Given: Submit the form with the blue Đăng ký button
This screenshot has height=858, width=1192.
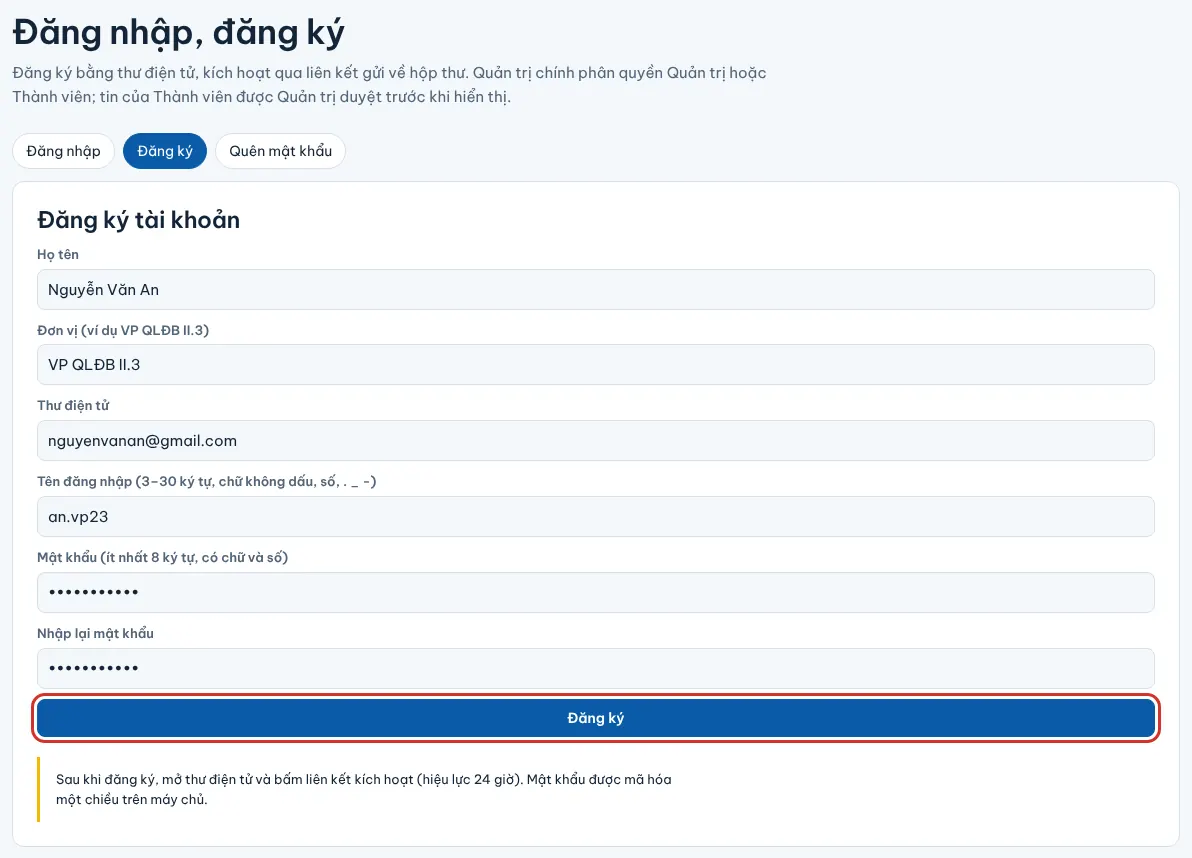Looking at the screenshot, I should click(595, 718).
